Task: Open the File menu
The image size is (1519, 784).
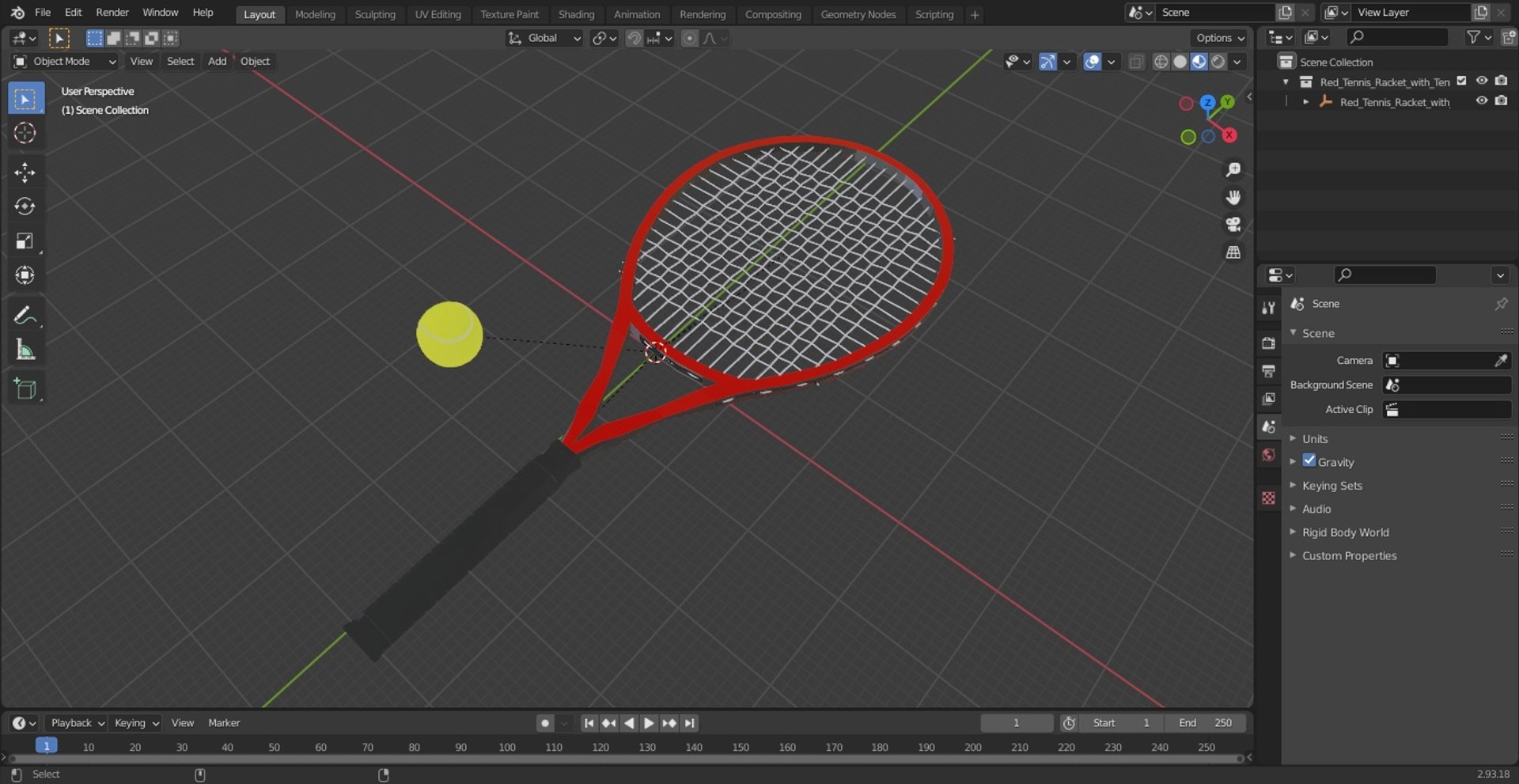Action: tap(43, 13)
